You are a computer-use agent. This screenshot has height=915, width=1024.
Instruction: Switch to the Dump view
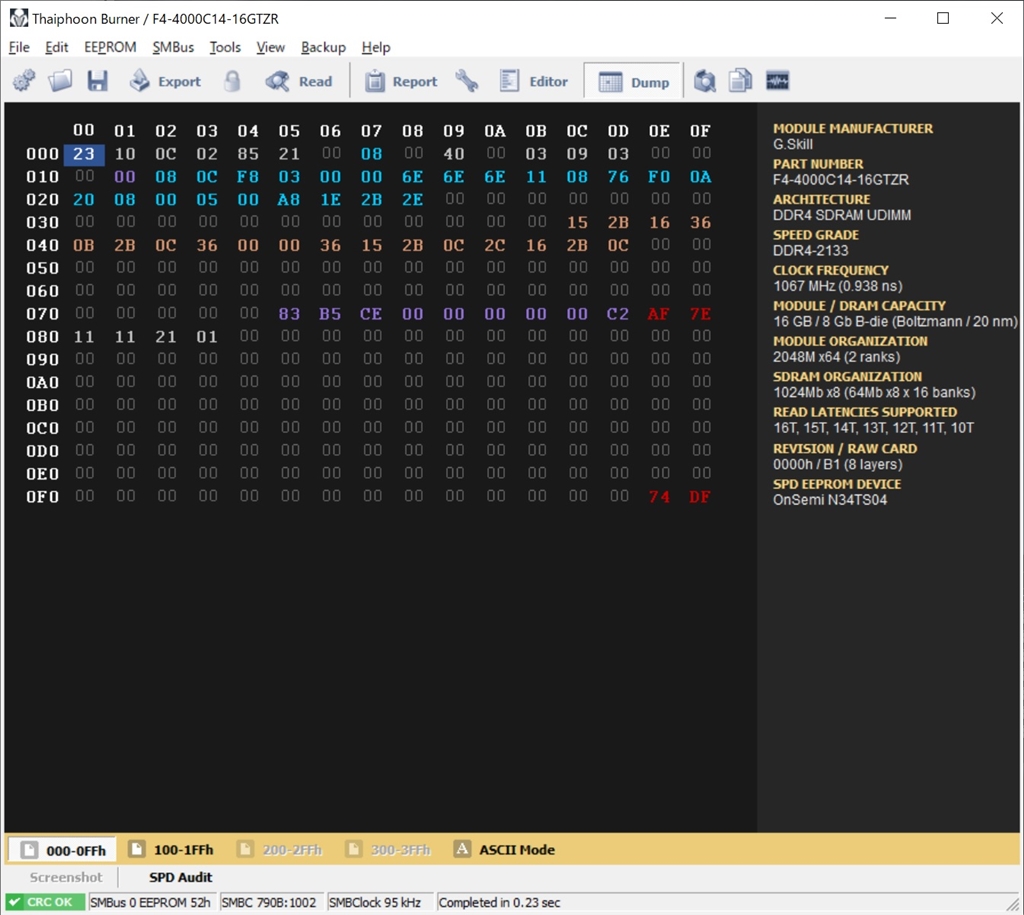(x=633, y=82)
